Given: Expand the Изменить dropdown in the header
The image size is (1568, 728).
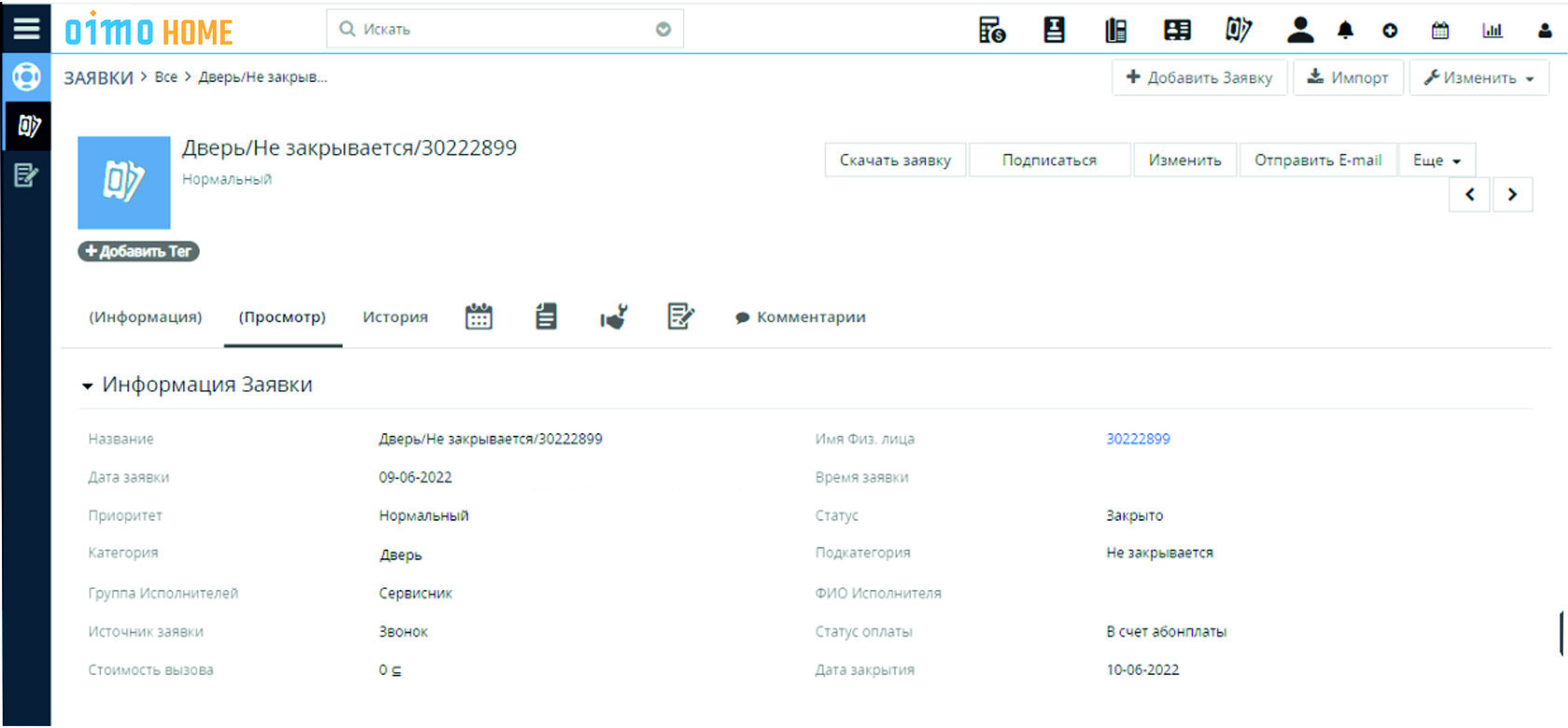Looking at the screenshot, I should pyautogui.click(x=1478, y=77).
